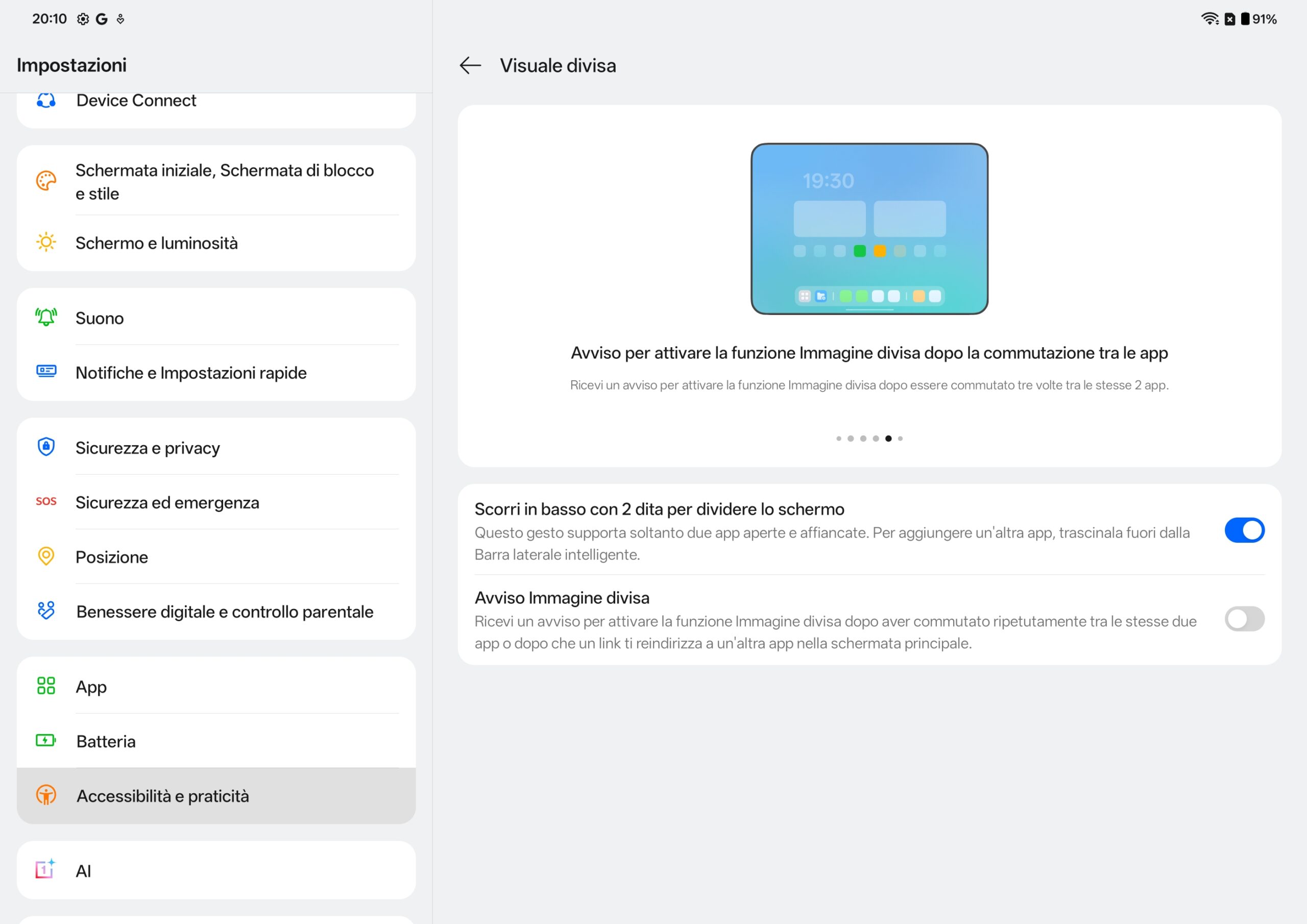Click the shield icon for Sicurezza e privacy
The width and height of the screenshot is (1307, 924).
coord(46,447)
